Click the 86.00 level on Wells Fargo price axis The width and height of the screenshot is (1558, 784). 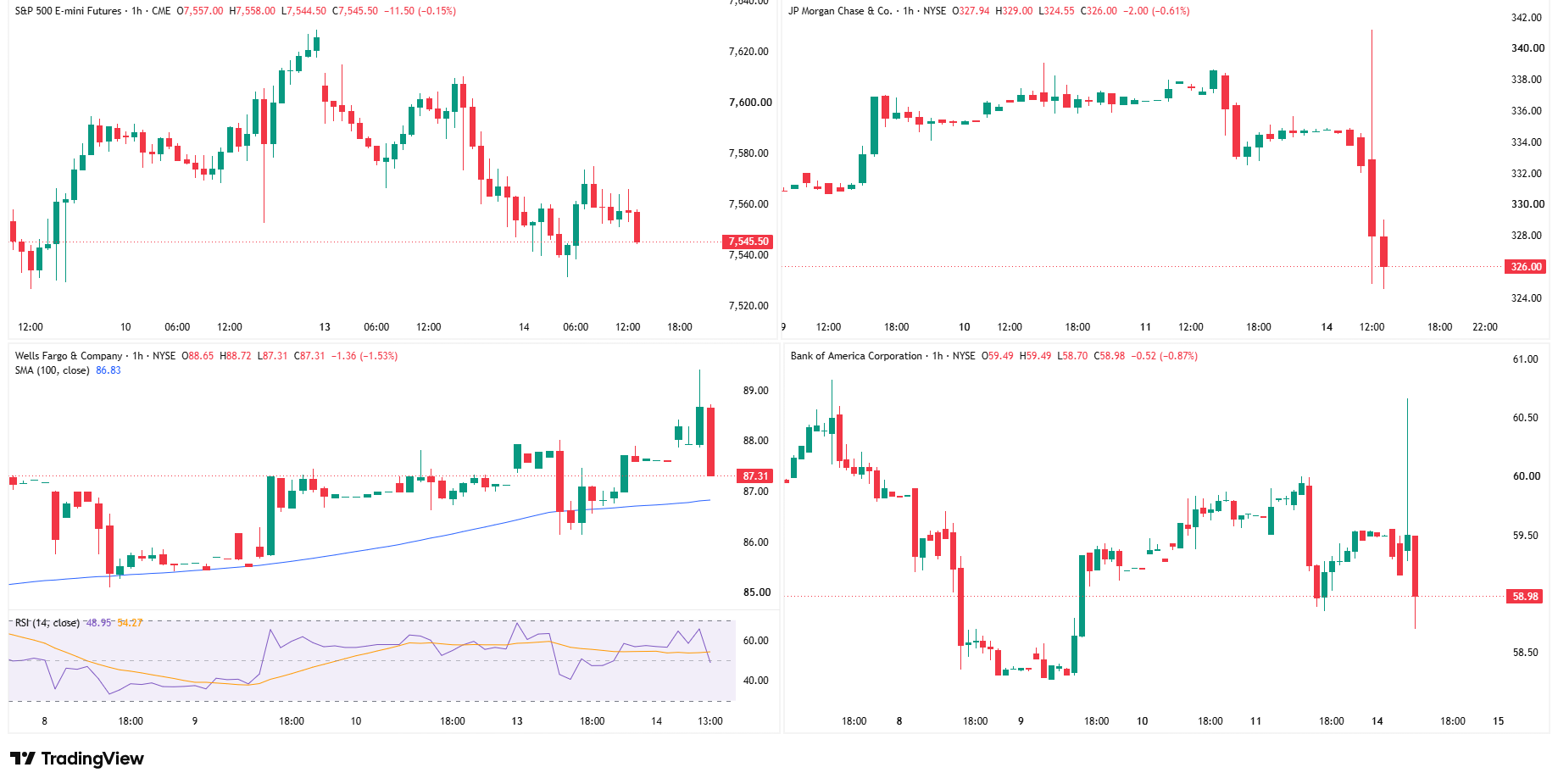coord(755,542)
